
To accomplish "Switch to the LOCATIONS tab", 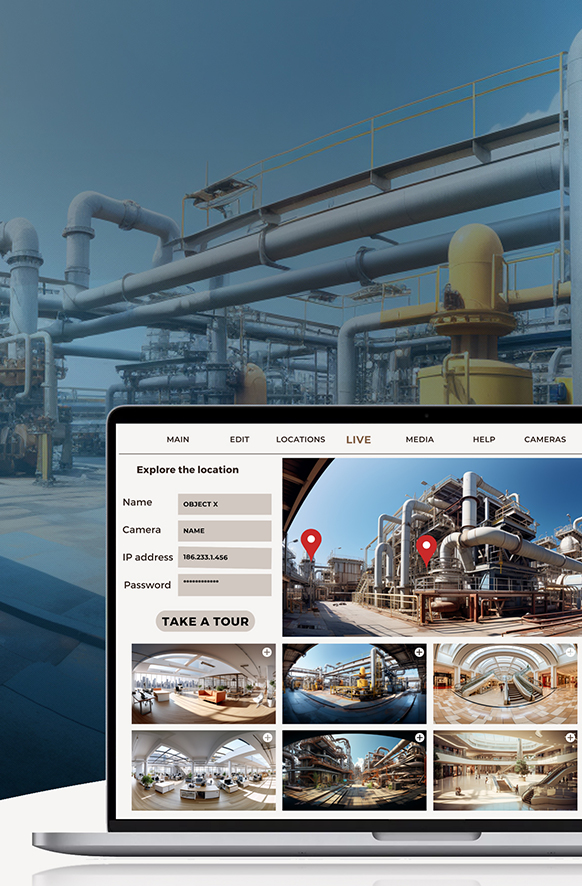I will pos(301,439).
